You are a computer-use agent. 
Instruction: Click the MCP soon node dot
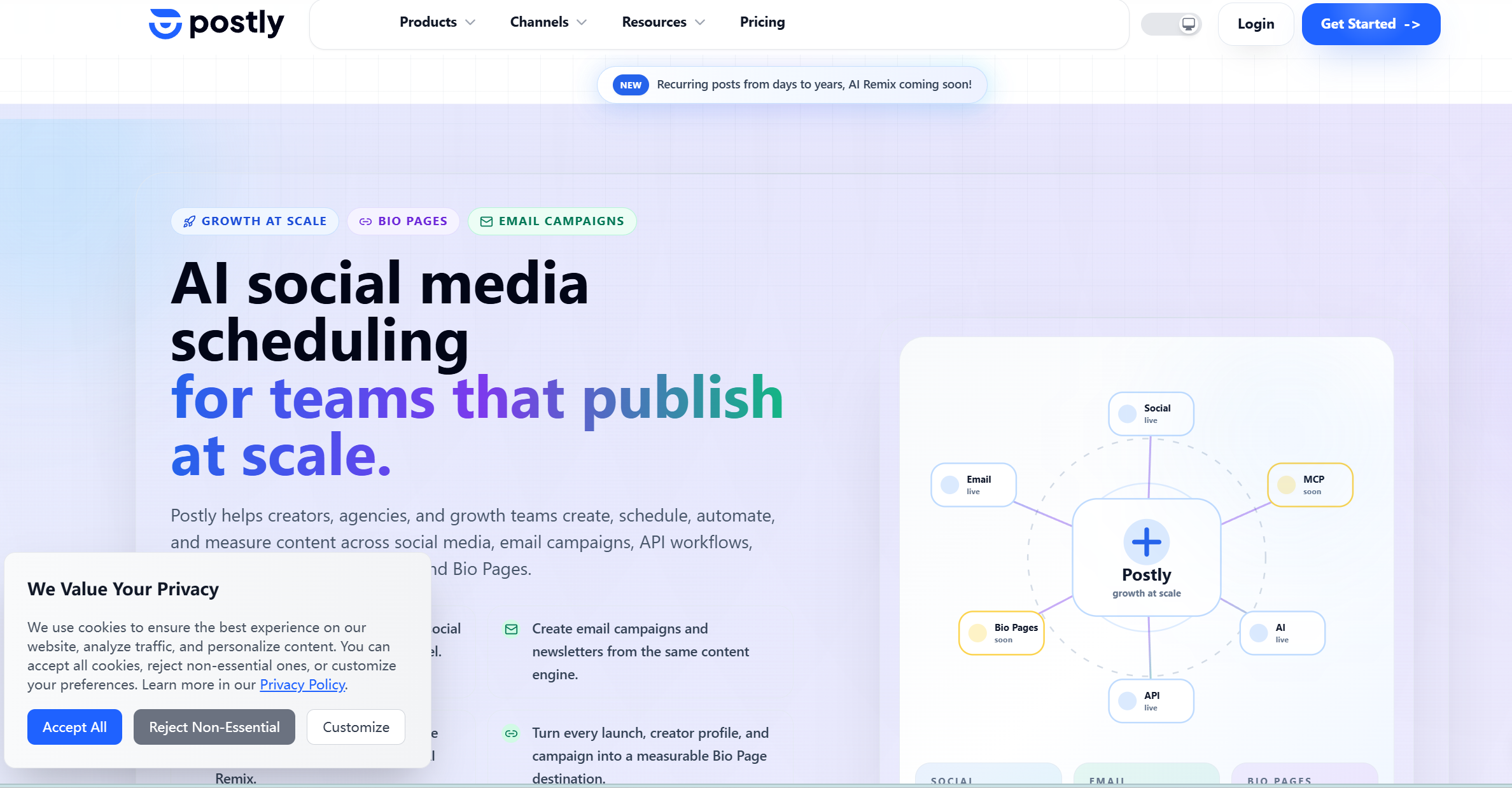[x=1286, y=485]
